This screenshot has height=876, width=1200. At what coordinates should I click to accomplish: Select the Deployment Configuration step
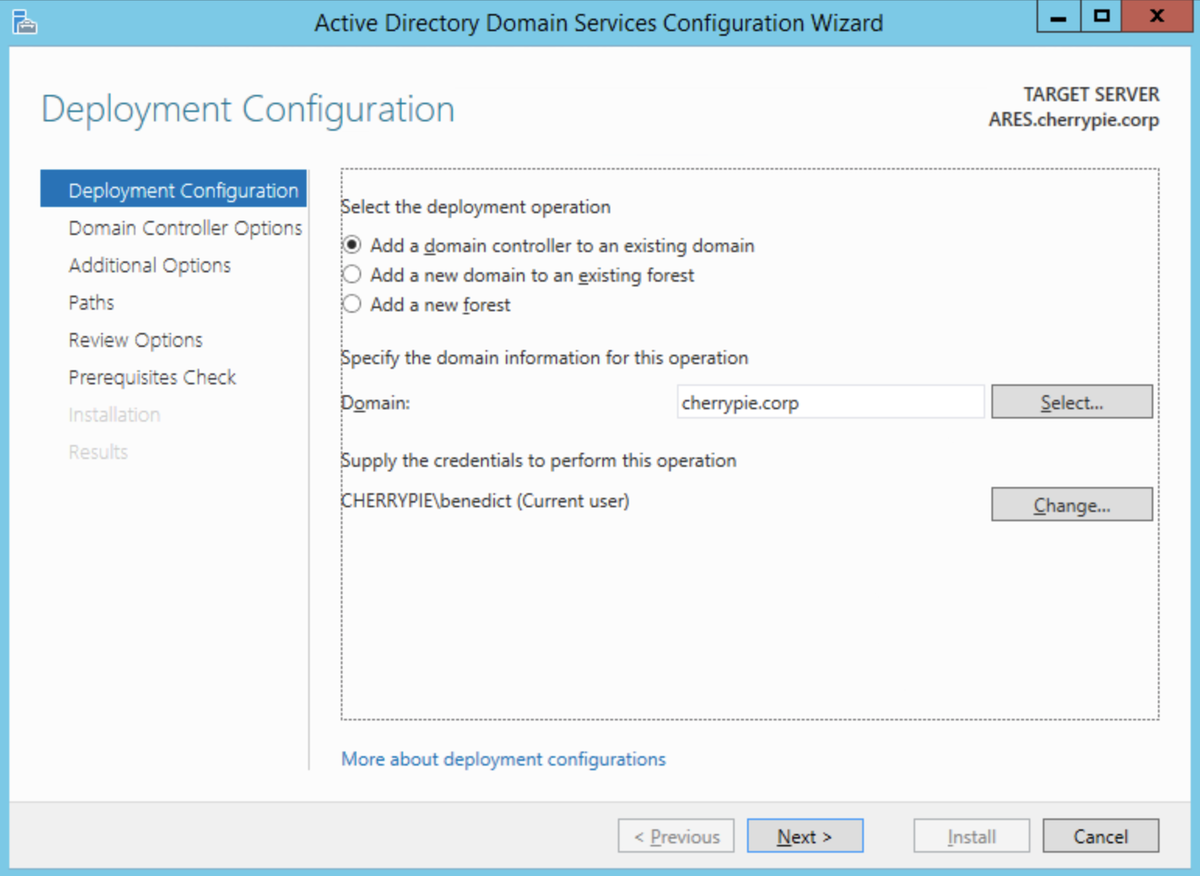184,190
